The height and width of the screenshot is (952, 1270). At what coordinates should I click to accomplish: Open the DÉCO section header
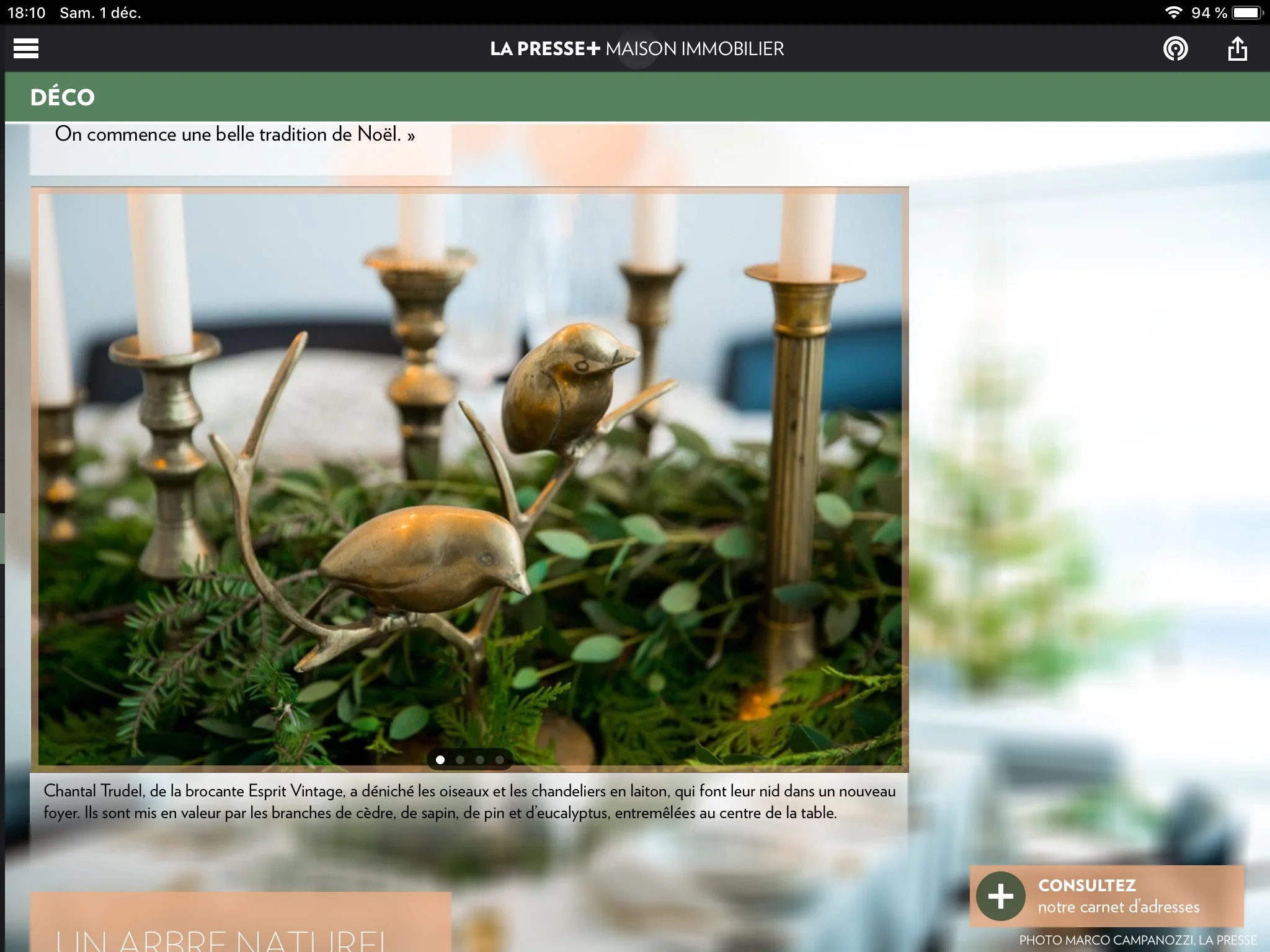(63, 97)
